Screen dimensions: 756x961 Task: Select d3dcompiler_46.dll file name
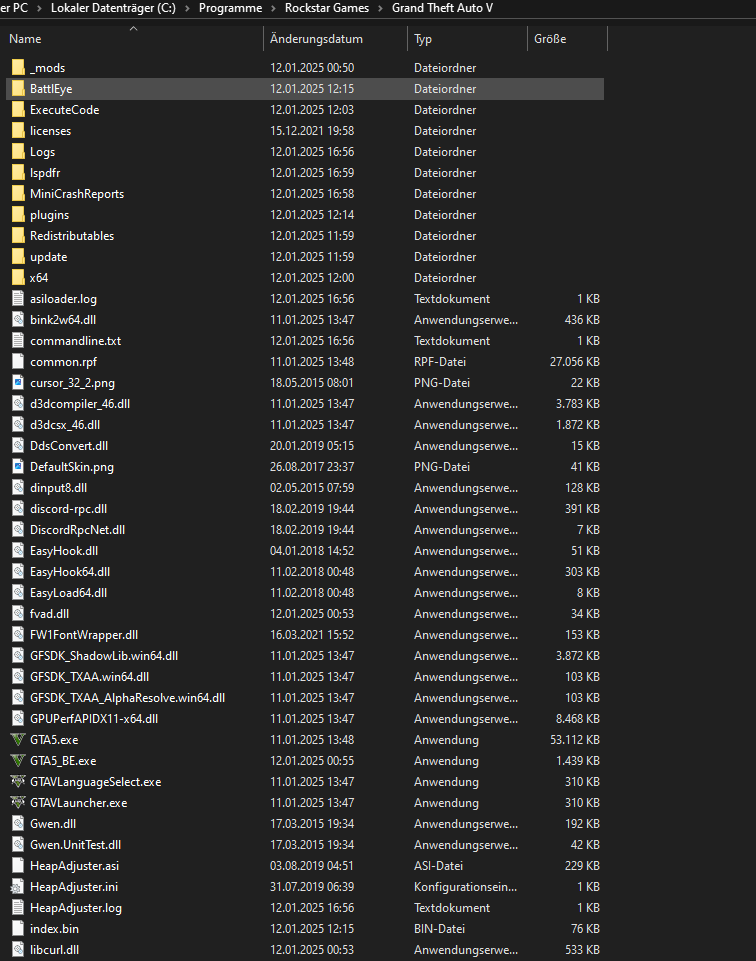pos(80,404)
